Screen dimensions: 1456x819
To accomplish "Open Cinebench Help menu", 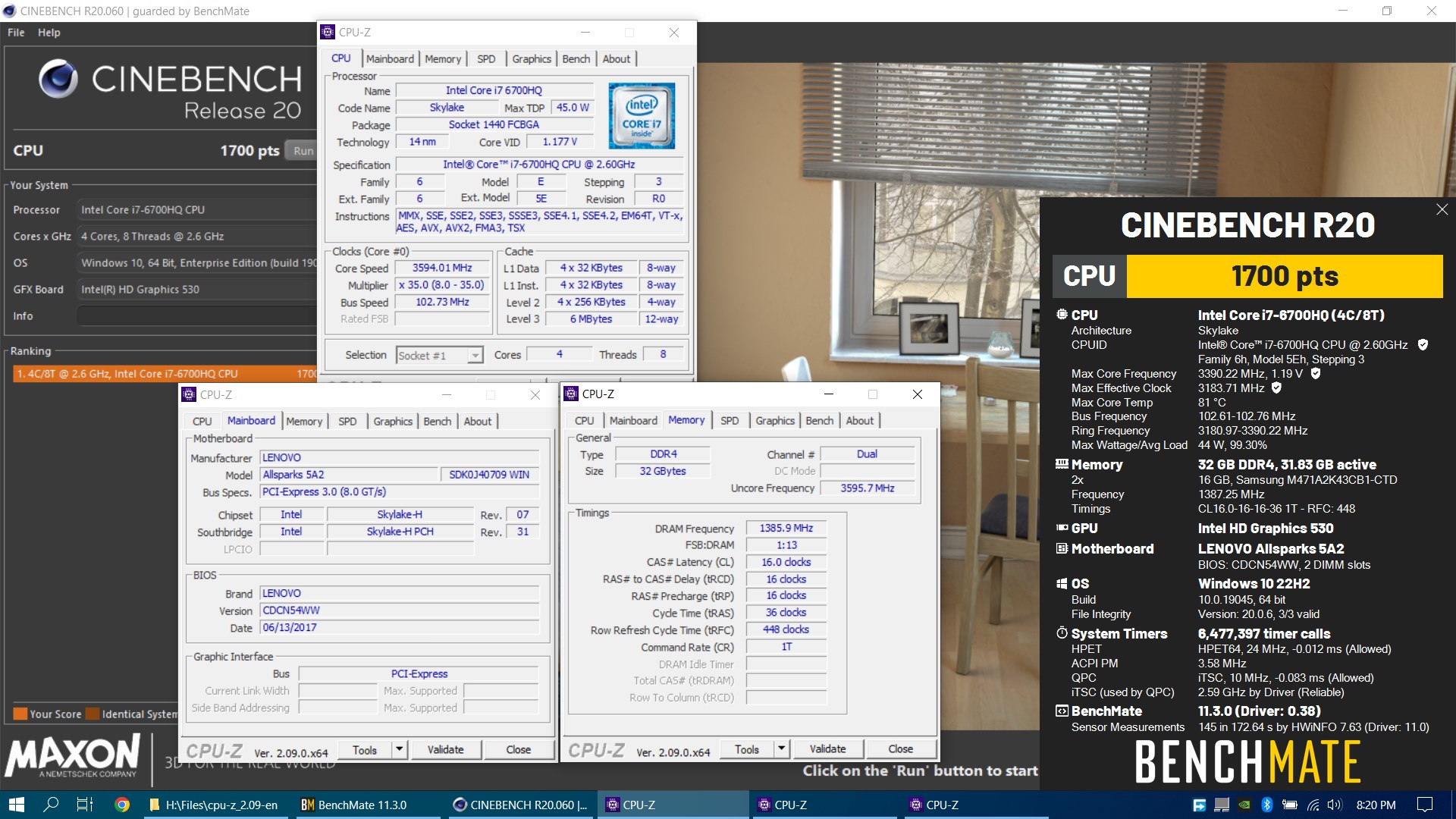I will (x=49, y=33).
